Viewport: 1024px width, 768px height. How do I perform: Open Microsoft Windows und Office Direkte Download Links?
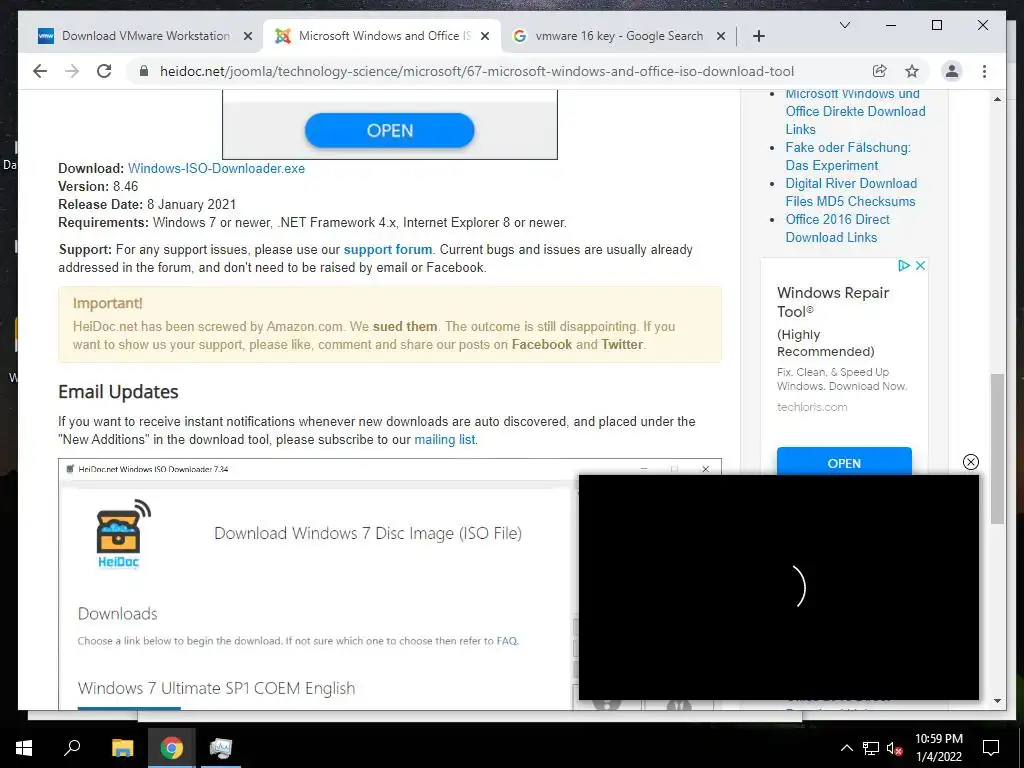click(855, 111)
